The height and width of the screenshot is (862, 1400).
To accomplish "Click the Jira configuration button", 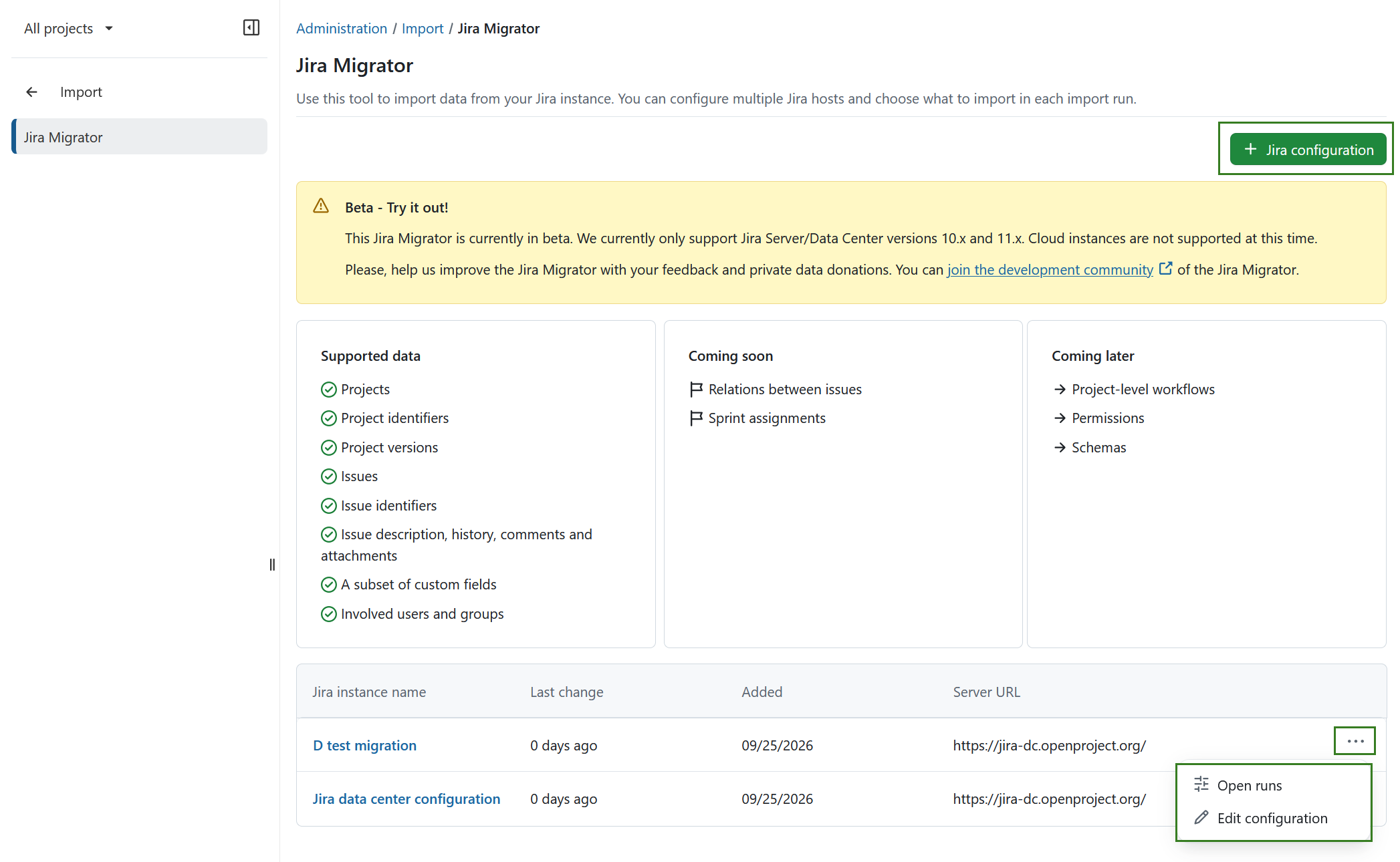I will point(1308,150).
